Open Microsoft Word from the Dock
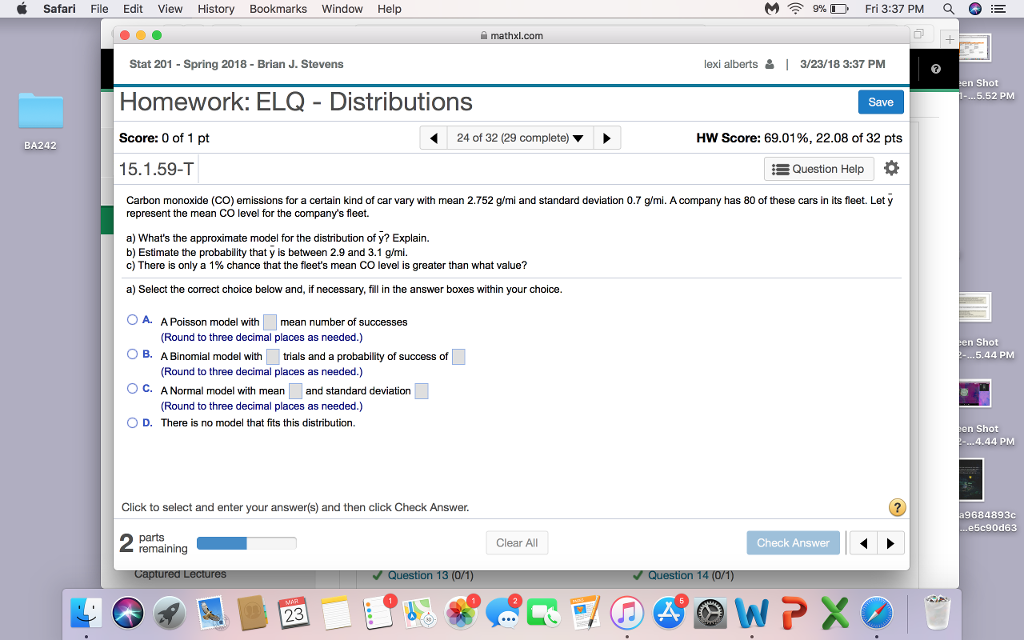Screen dimensions: 1024x640 point(751,614)
